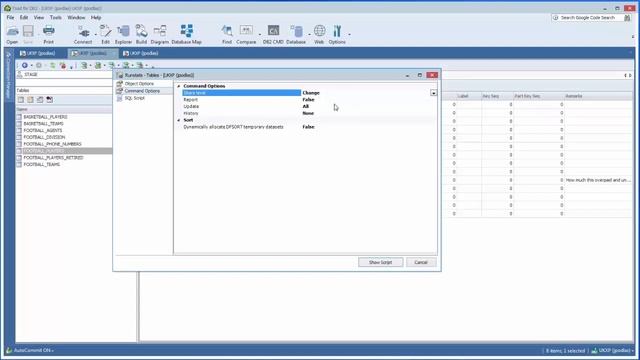Click the Name column header in Tables list
640x360 pixels.
(x=64, y=109)
